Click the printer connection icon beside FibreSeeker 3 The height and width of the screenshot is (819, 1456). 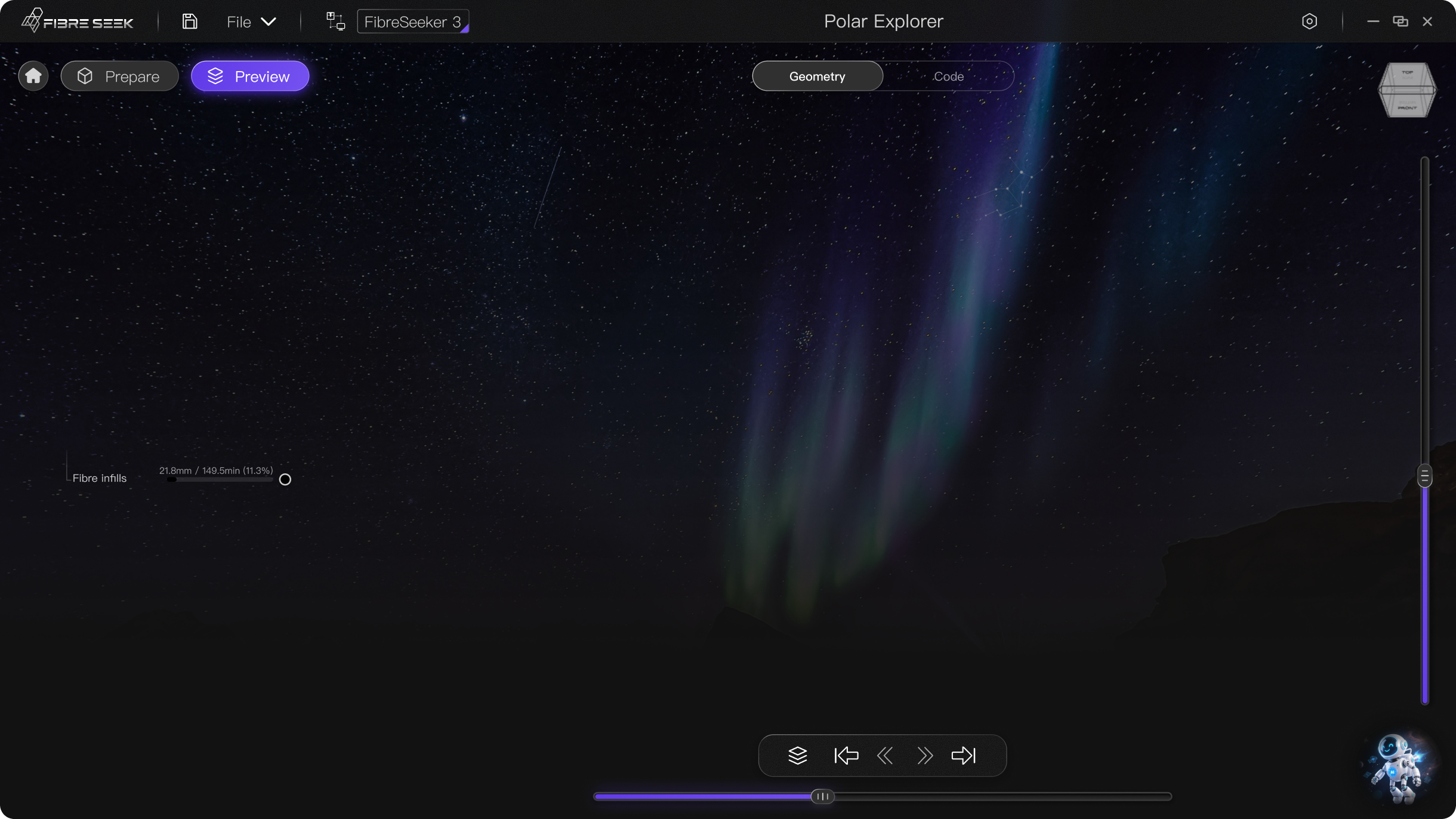tap(335, 22)
